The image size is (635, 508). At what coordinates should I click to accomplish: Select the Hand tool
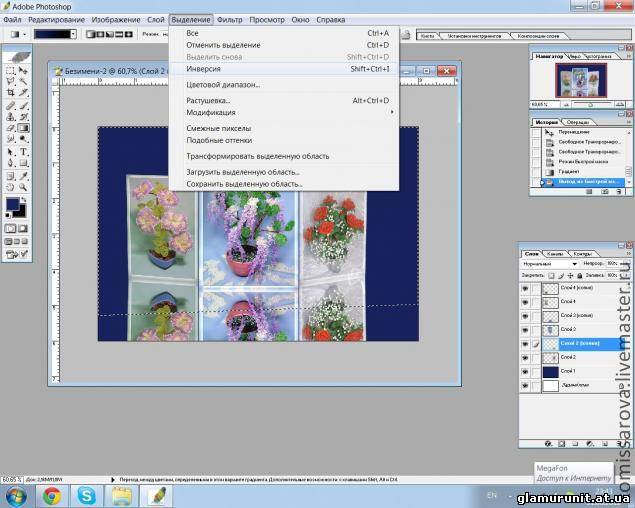[x=11, y=187]
